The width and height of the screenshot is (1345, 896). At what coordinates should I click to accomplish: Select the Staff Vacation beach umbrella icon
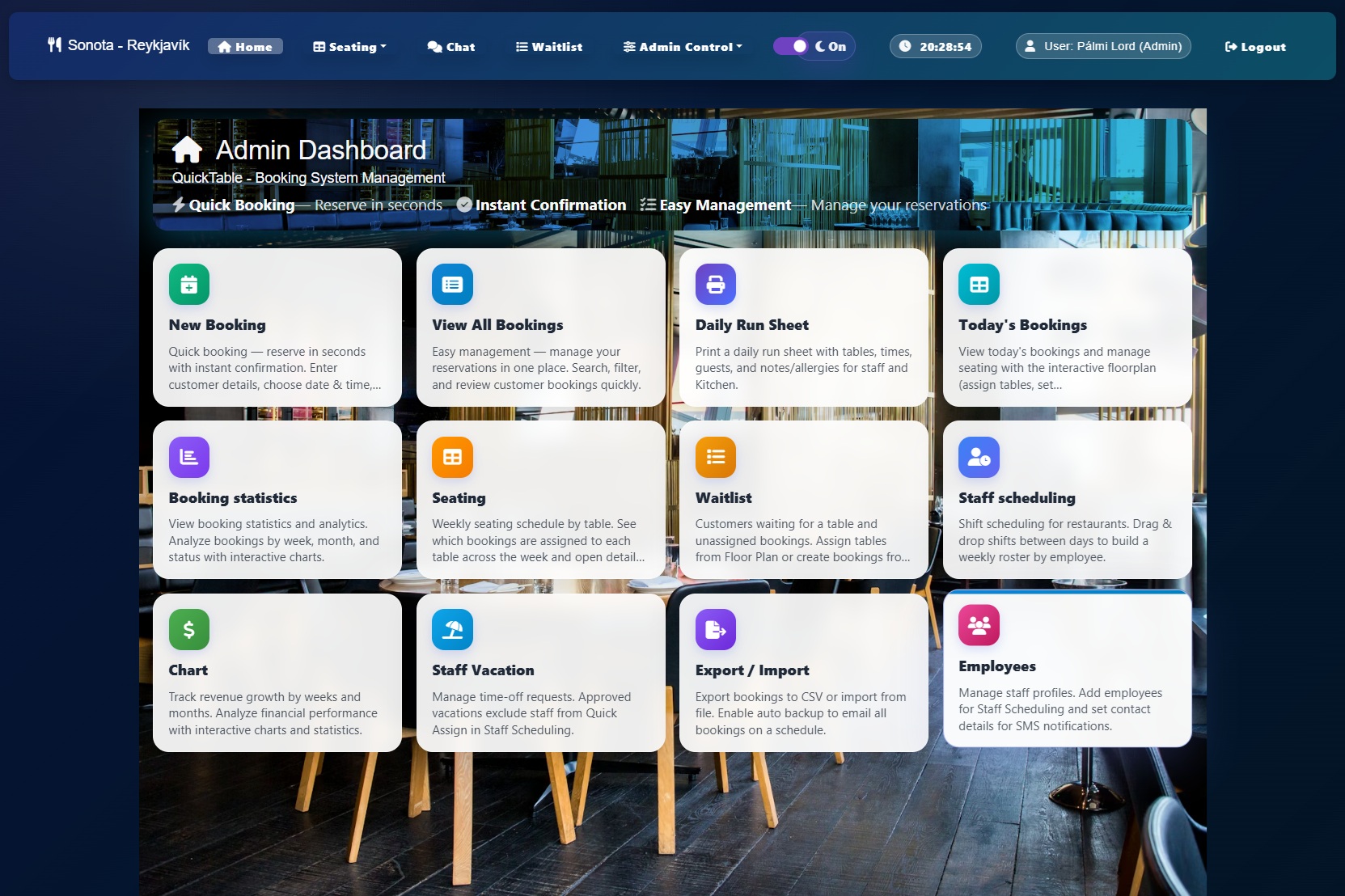pos(452,629)
